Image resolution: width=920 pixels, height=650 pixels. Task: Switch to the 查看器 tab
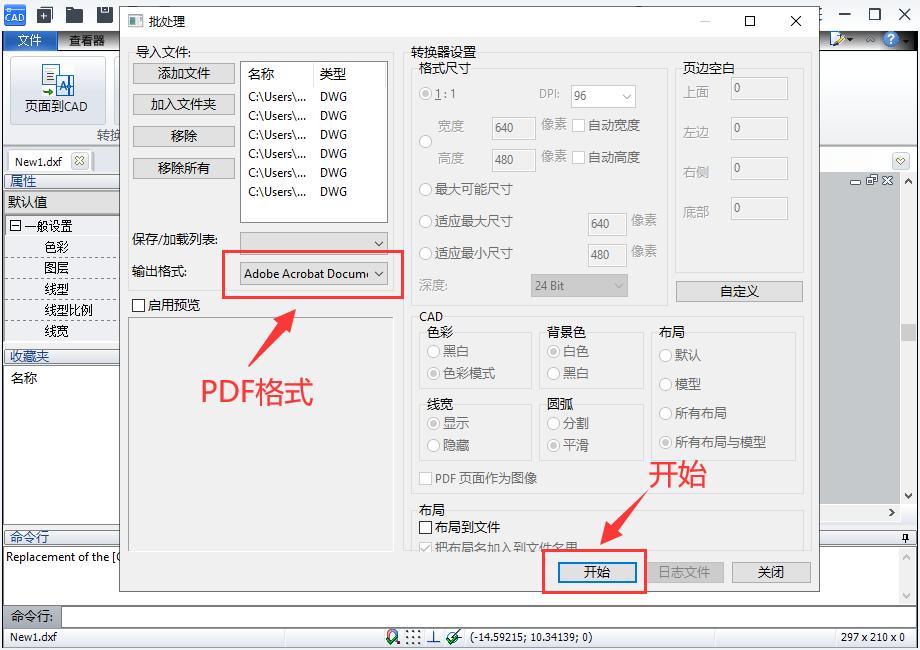[87, 41]
